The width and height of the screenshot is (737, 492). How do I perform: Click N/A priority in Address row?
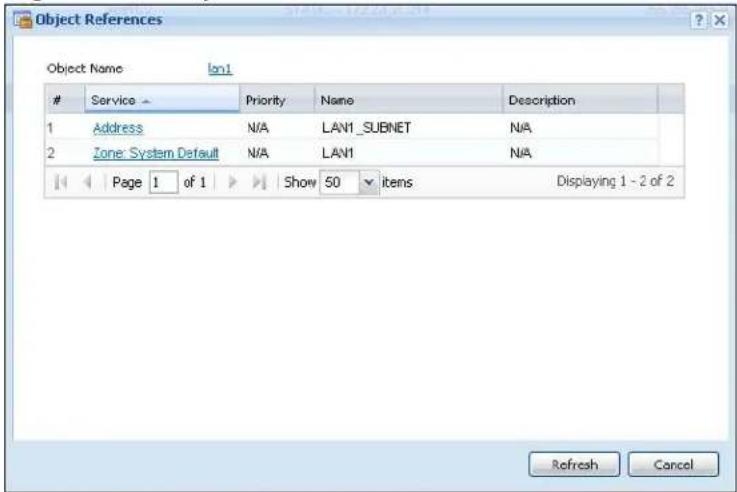[x=258, y=128]
